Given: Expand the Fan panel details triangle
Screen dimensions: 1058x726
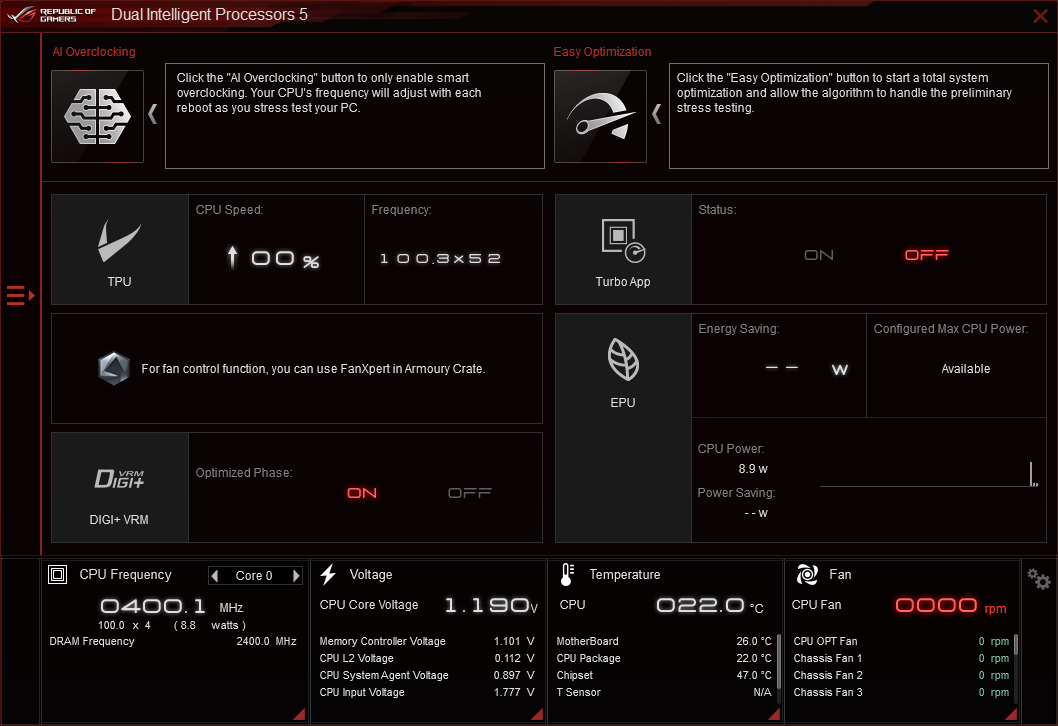Looking at the screenshot, I should pos(1011,713).
